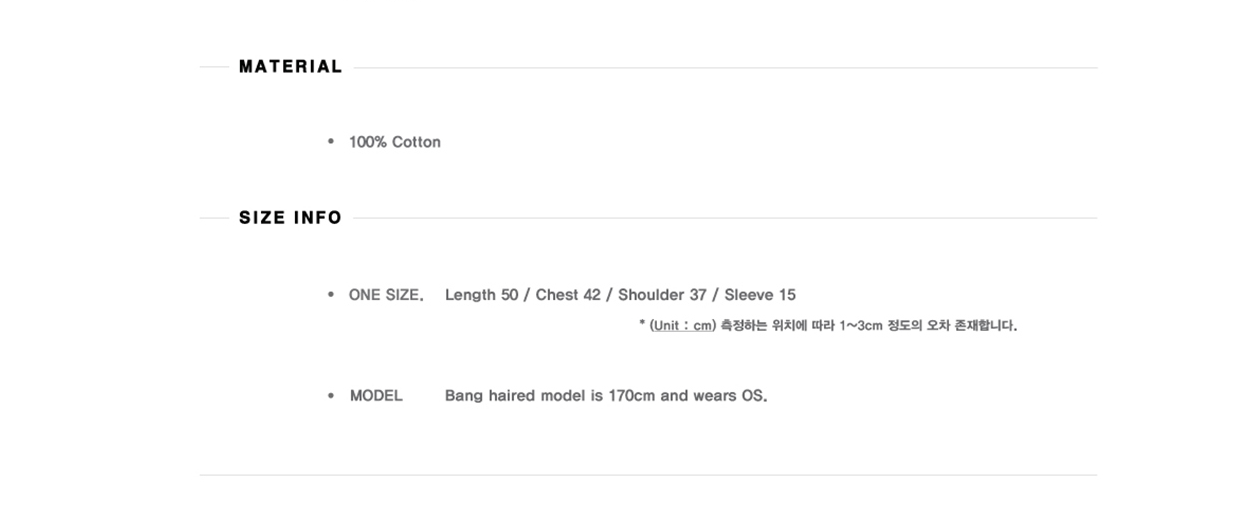
Task: Click the SIZE INFO section heading
Action: pyautogui.click(x=290, y=218)
